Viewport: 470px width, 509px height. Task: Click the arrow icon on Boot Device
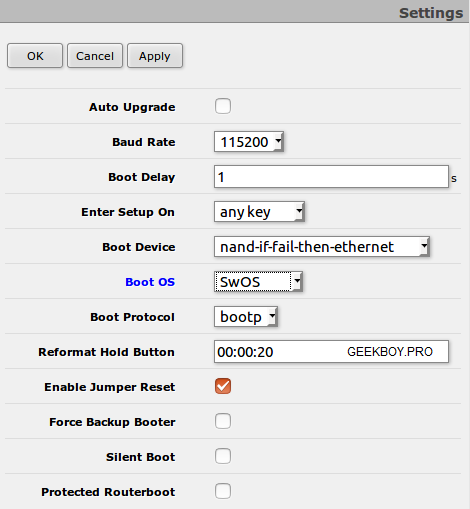424,247
